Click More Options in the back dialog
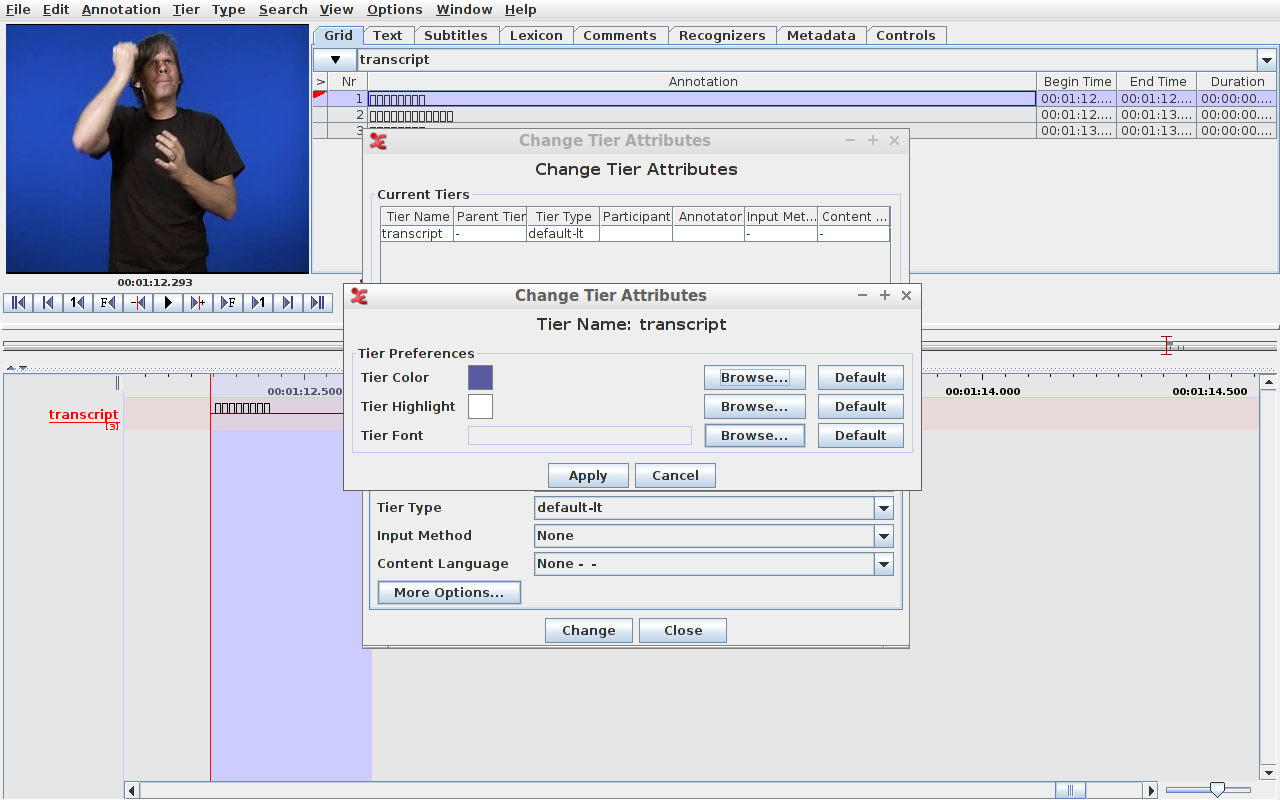This screenshot has width=1280, height=800. (449, 593)
